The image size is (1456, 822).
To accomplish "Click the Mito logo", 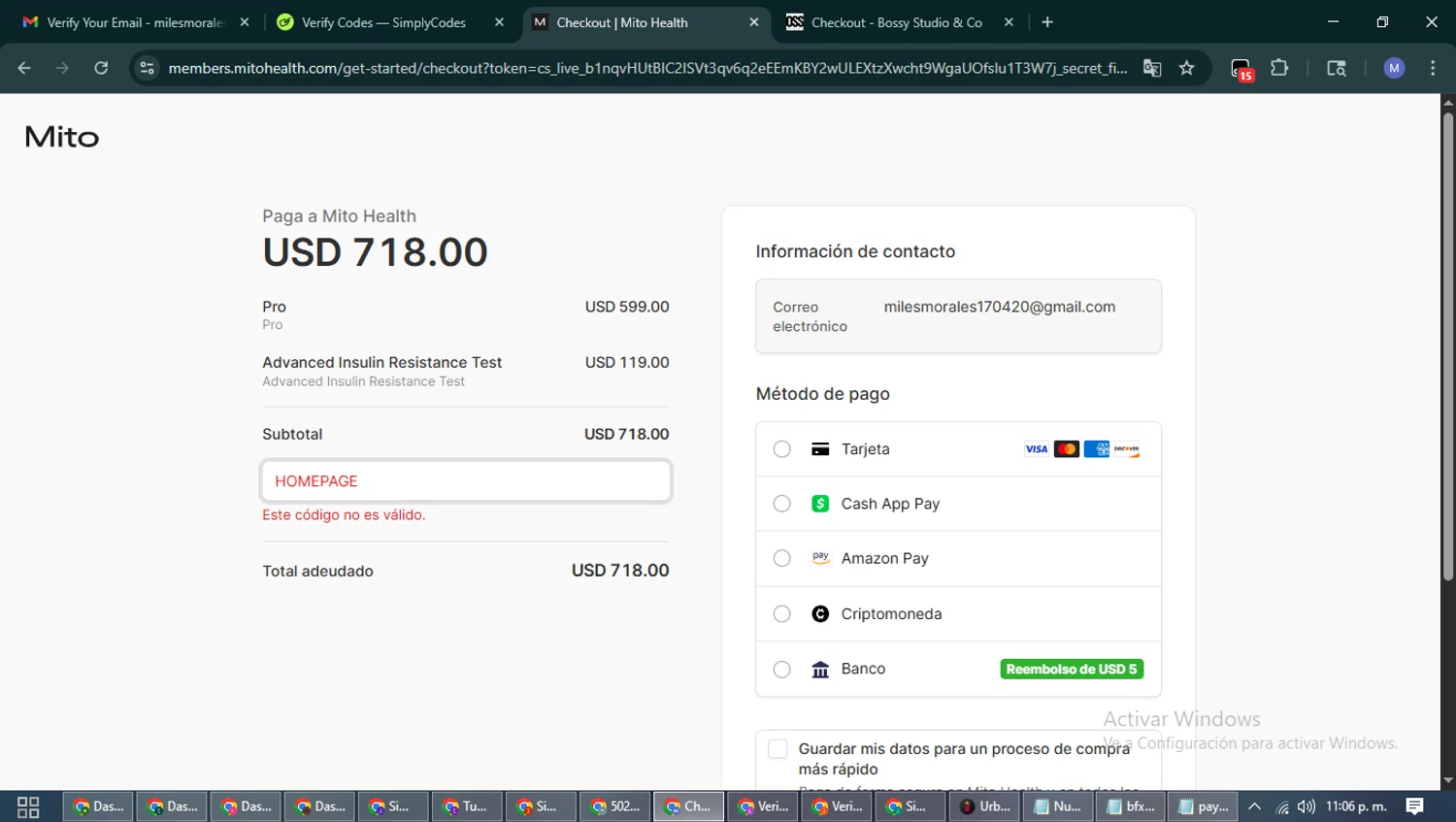I will click(x=62, y=137).
